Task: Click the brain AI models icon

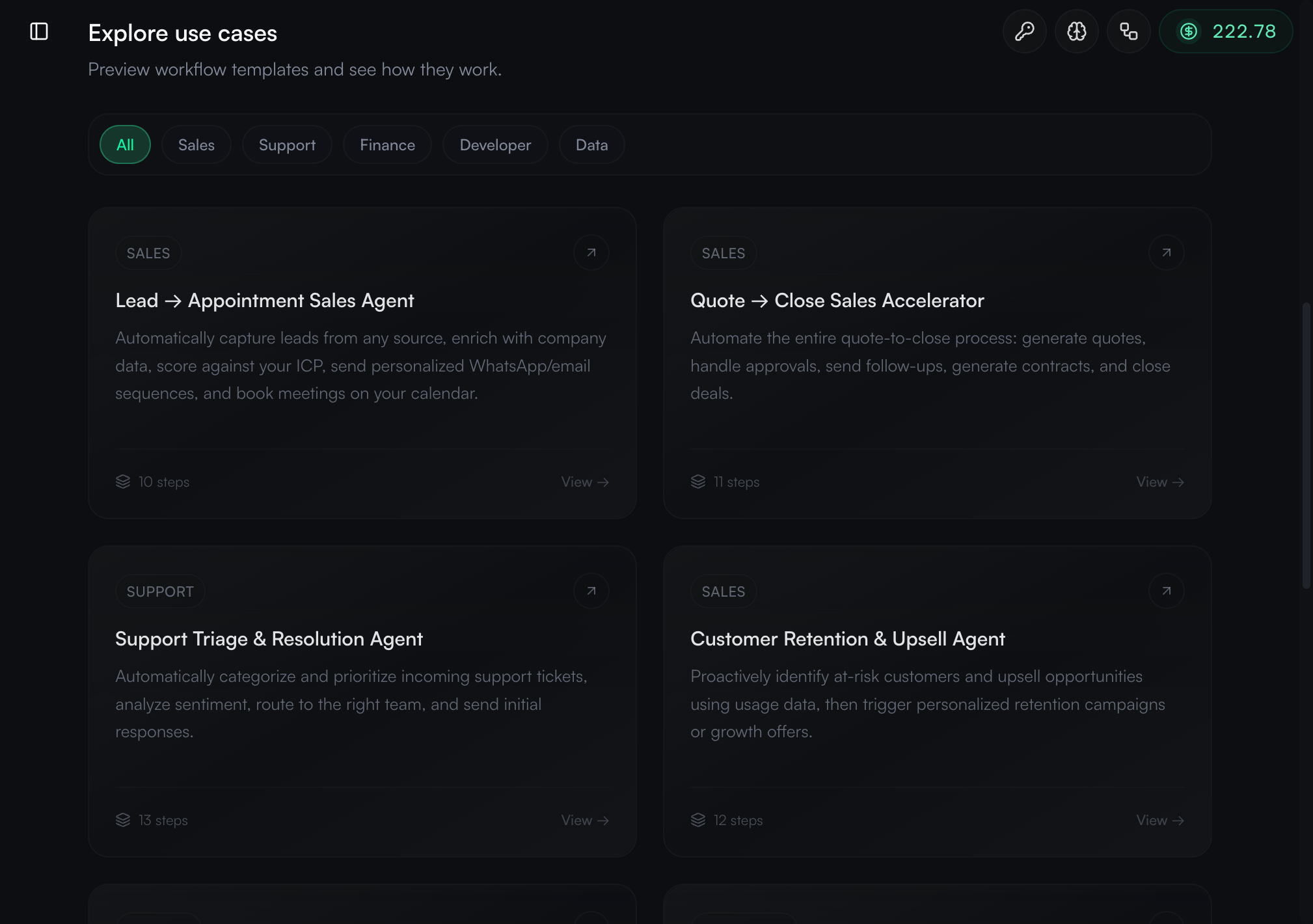Action: click(1076, 31)
